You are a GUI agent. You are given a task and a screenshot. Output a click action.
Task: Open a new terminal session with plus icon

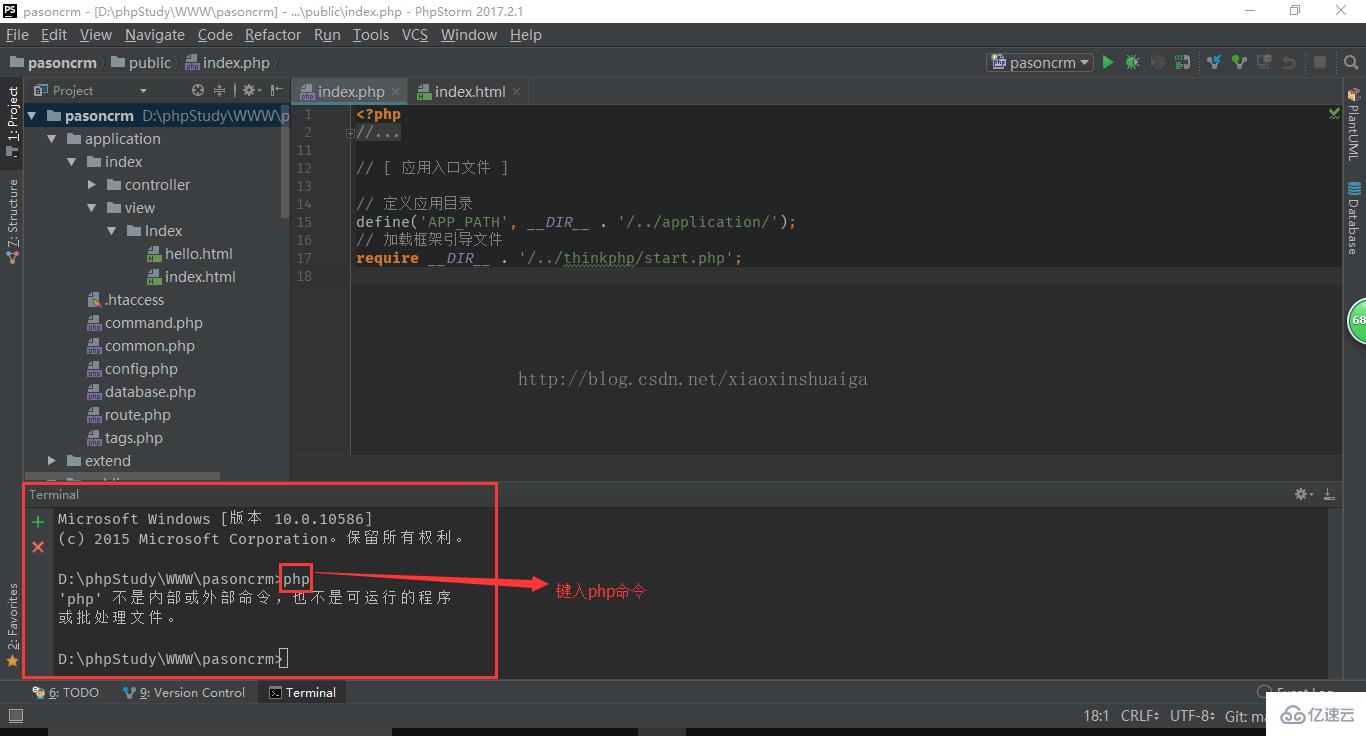[38, 522]
